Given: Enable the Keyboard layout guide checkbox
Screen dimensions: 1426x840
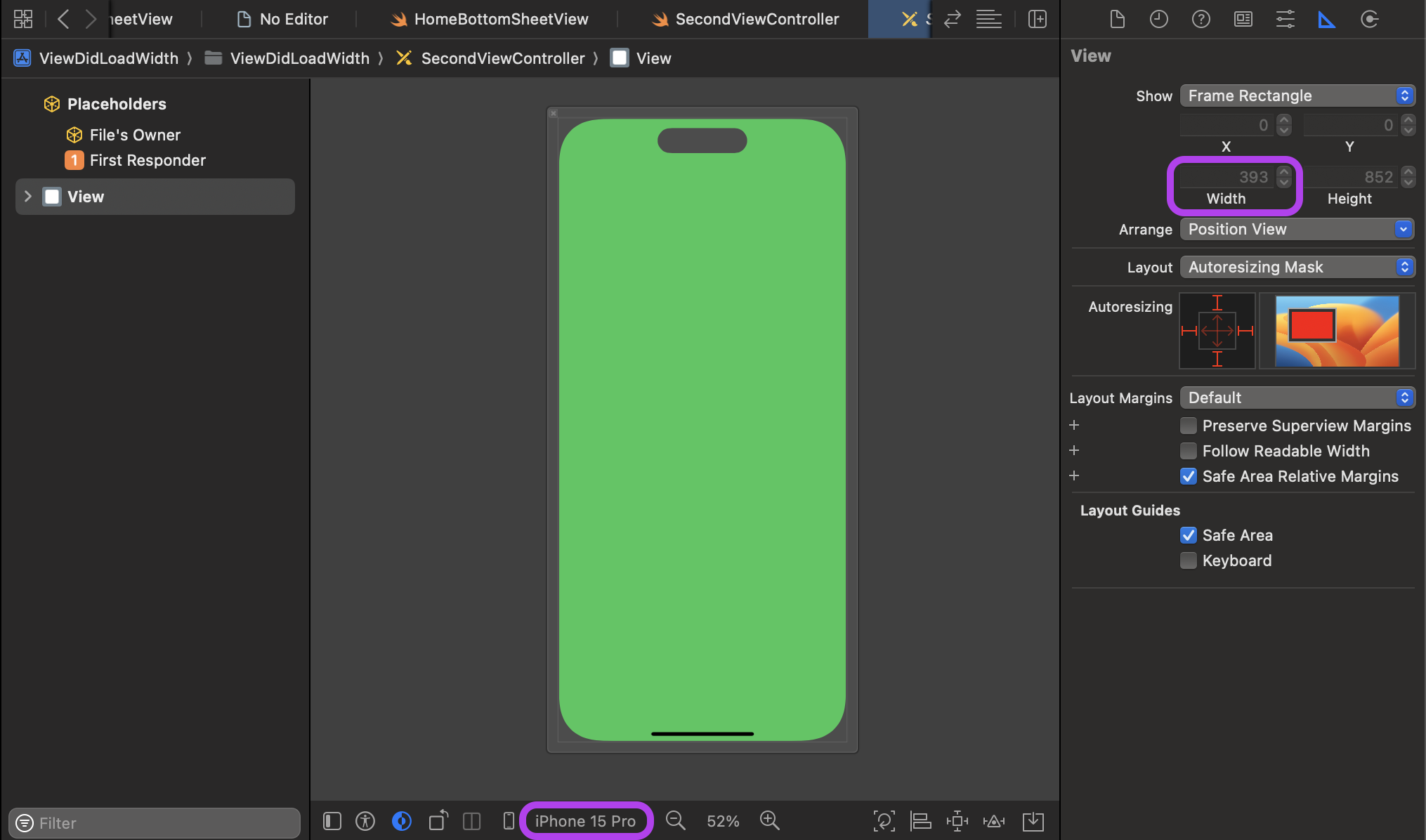Looking at the screenshot, I should coord(1189,560).
